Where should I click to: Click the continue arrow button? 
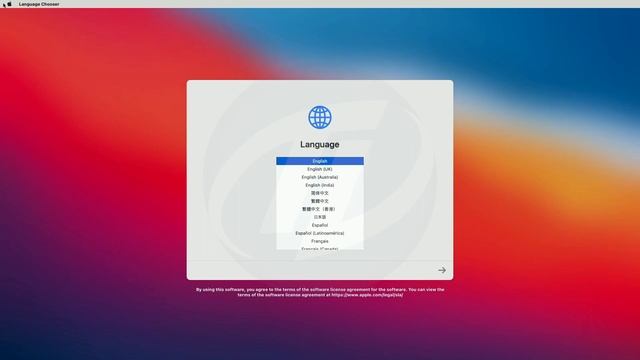pyautogui.click(x=442, y=270)
